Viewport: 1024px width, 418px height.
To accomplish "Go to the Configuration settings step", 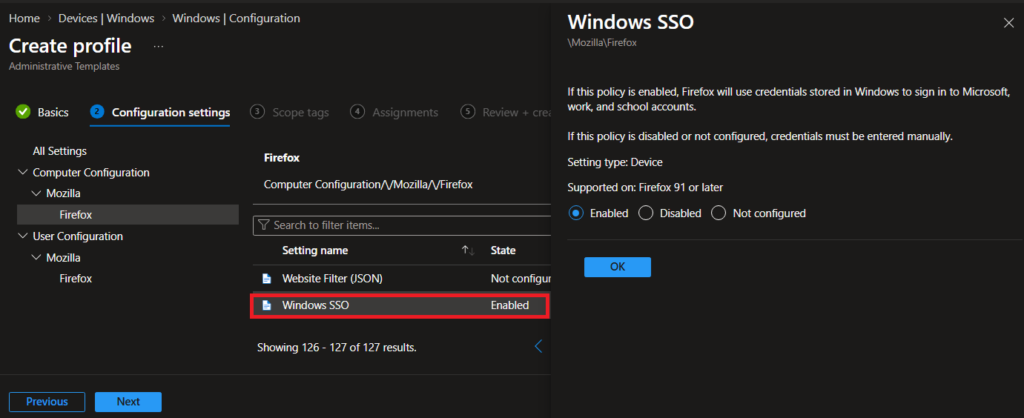I will click(x=160, y=112).
